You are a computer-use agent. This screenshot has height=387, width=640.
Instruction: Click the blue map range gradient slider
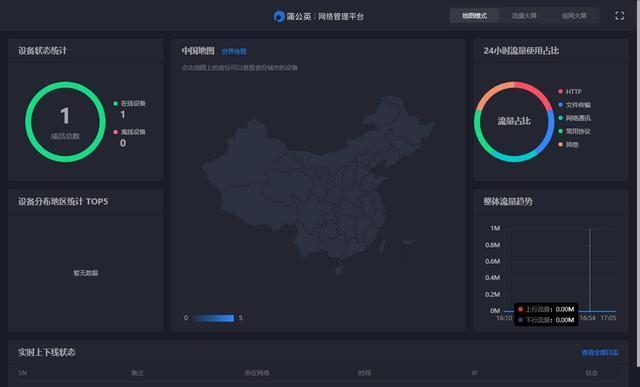click(213, 318)
